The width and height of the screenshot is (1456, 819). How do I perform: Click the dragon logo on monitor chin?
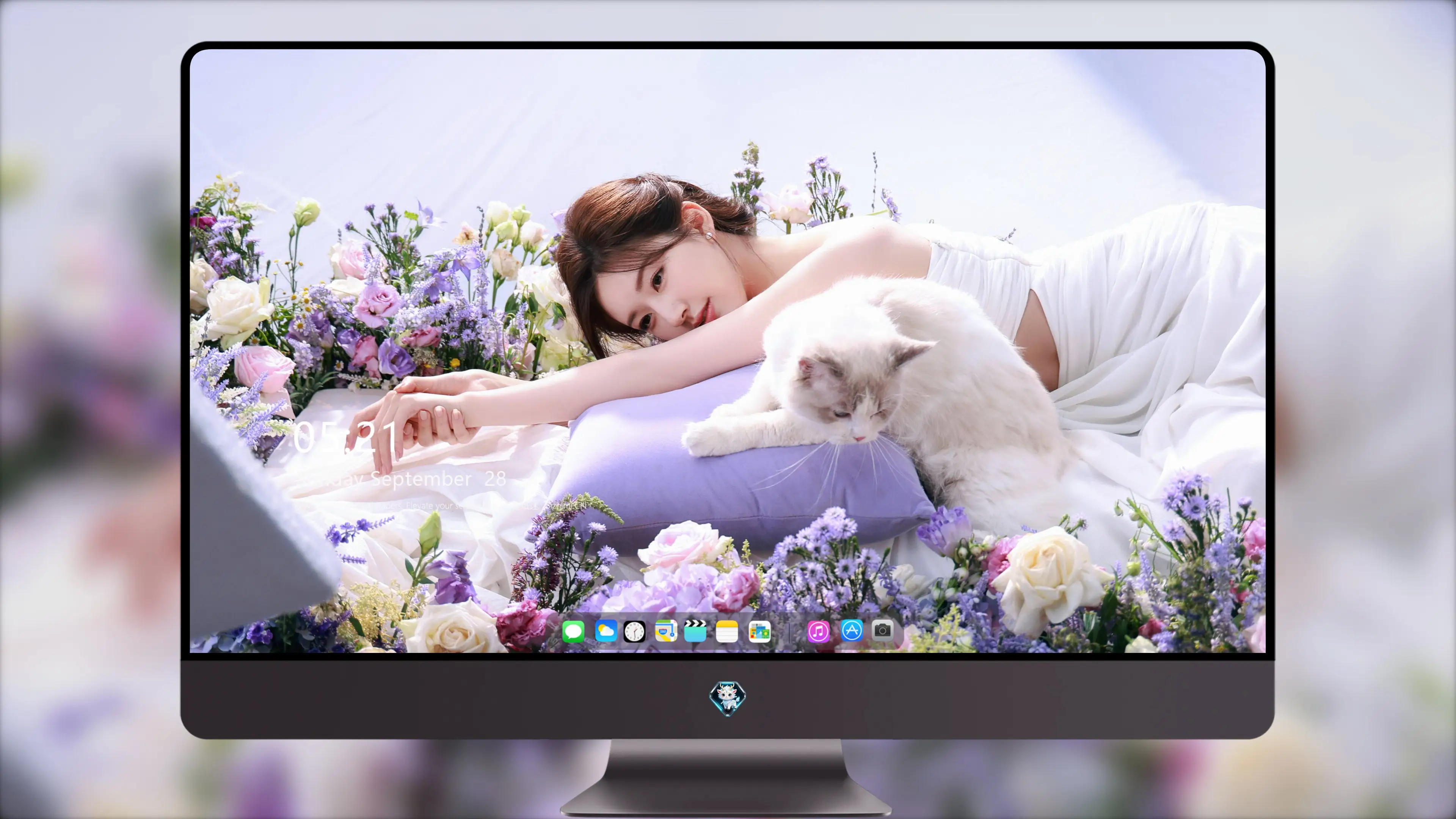click(x=728, y=698)
